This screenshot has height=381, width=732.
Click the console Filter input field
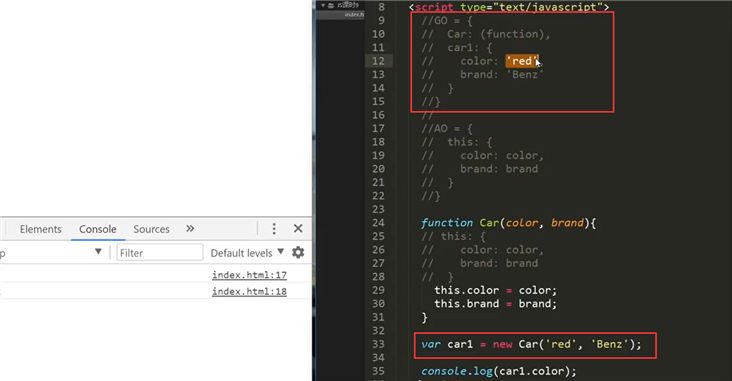click(x=160, y=253)
